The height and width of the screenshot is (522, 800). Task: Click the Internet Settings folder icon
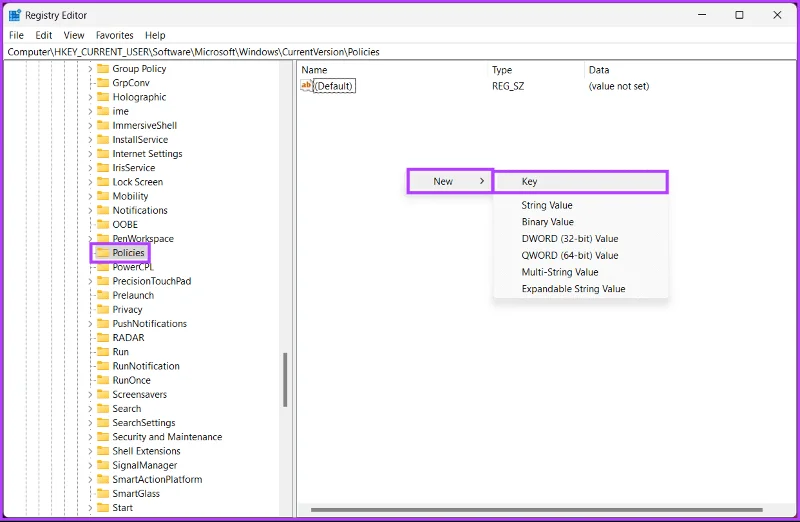(x=103, y=154)
